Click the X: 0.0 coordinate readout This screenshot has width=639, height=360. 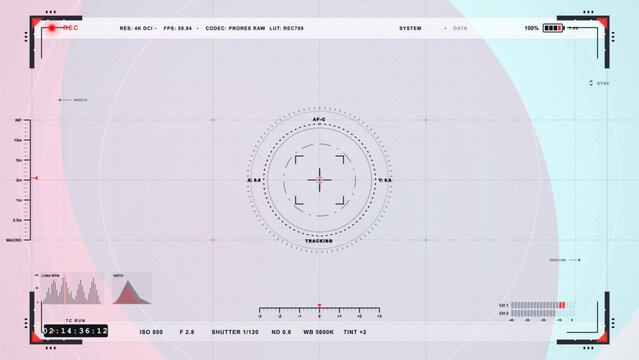(x=254, y=180)
